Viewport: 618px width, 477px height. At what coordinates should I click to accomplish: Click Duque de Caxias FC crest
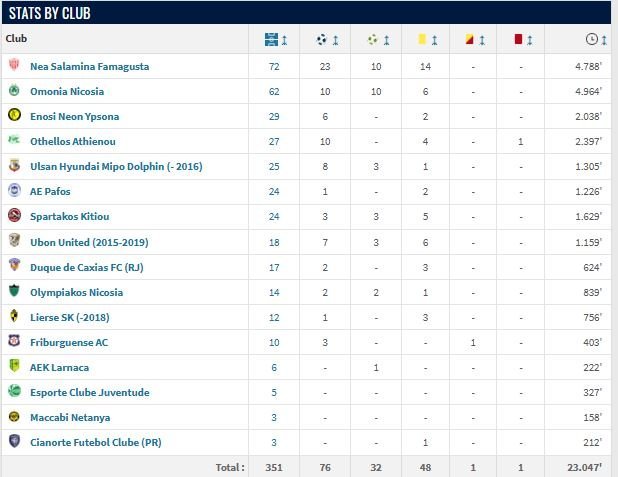14,265
